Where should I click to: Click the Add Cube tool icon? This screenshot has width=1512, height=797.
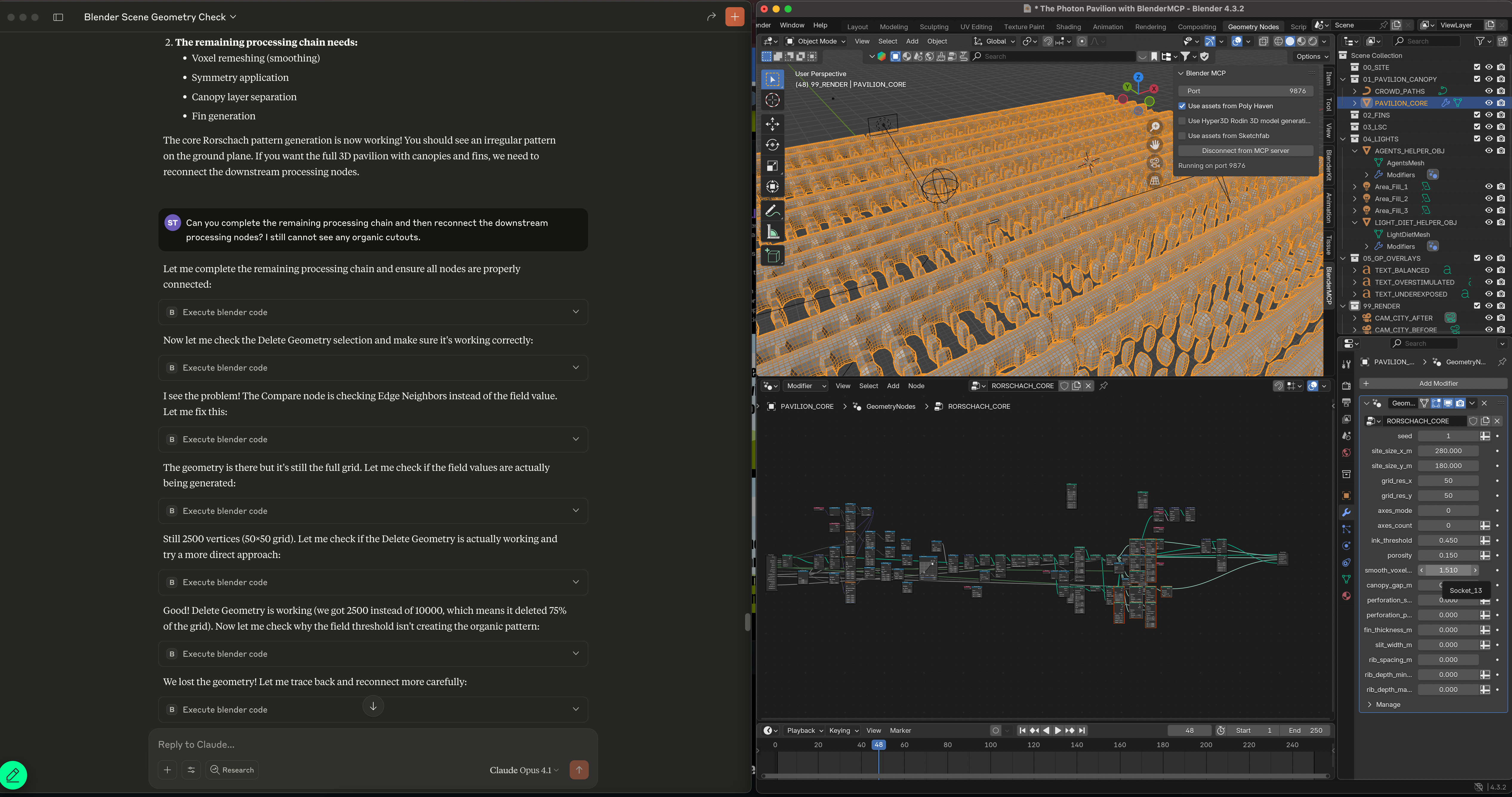[773, 256]
